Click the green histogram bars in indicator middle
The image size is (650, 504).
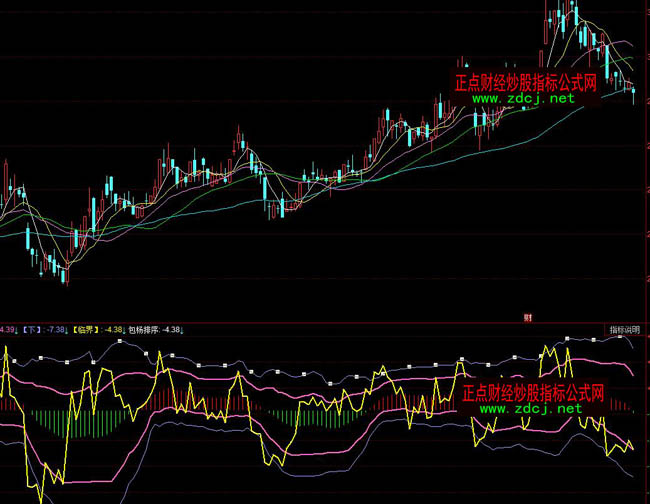tap(290, 416)
